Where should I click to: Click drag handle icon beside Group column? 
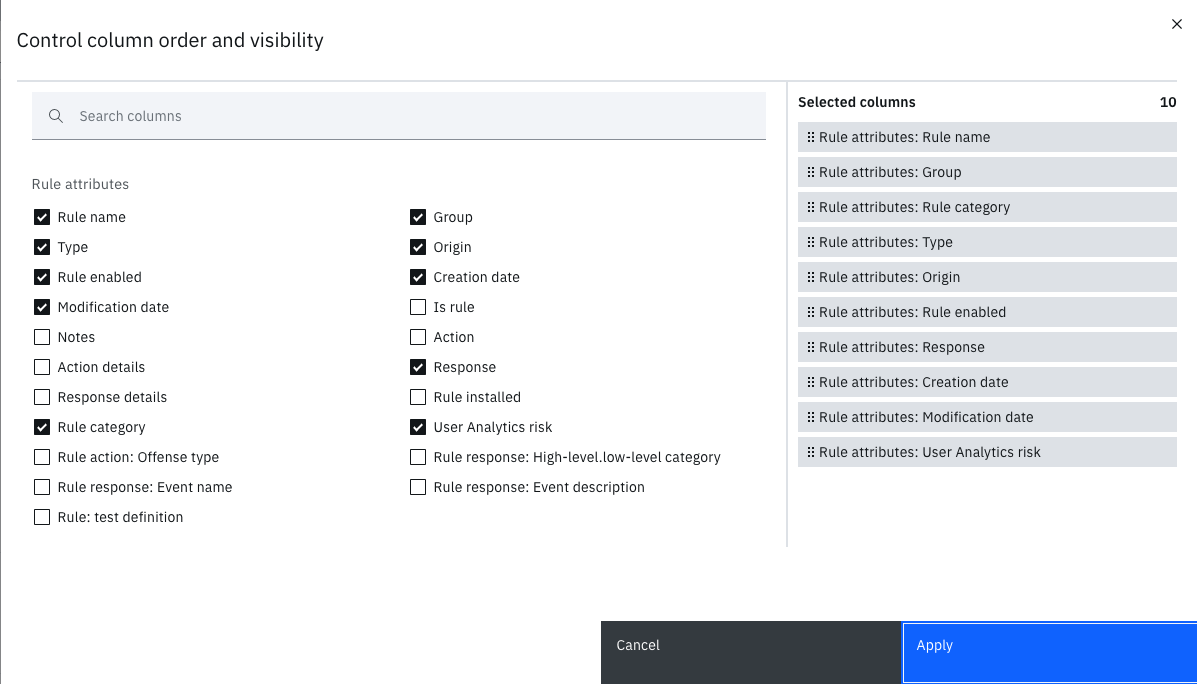click(811, 173)
